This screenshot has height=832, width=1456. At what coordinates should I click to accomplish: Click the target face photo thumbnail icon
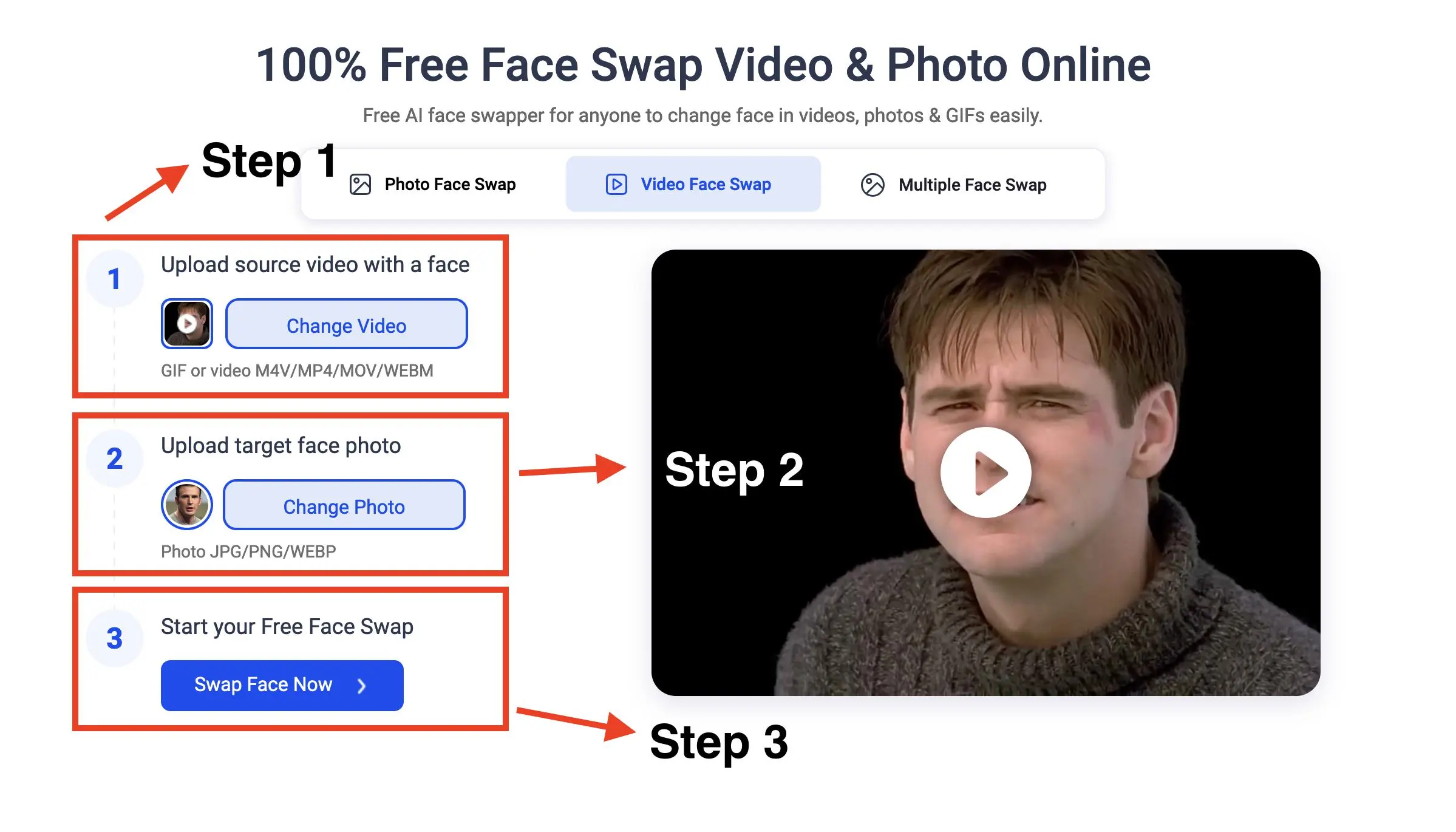coord(187,505)
